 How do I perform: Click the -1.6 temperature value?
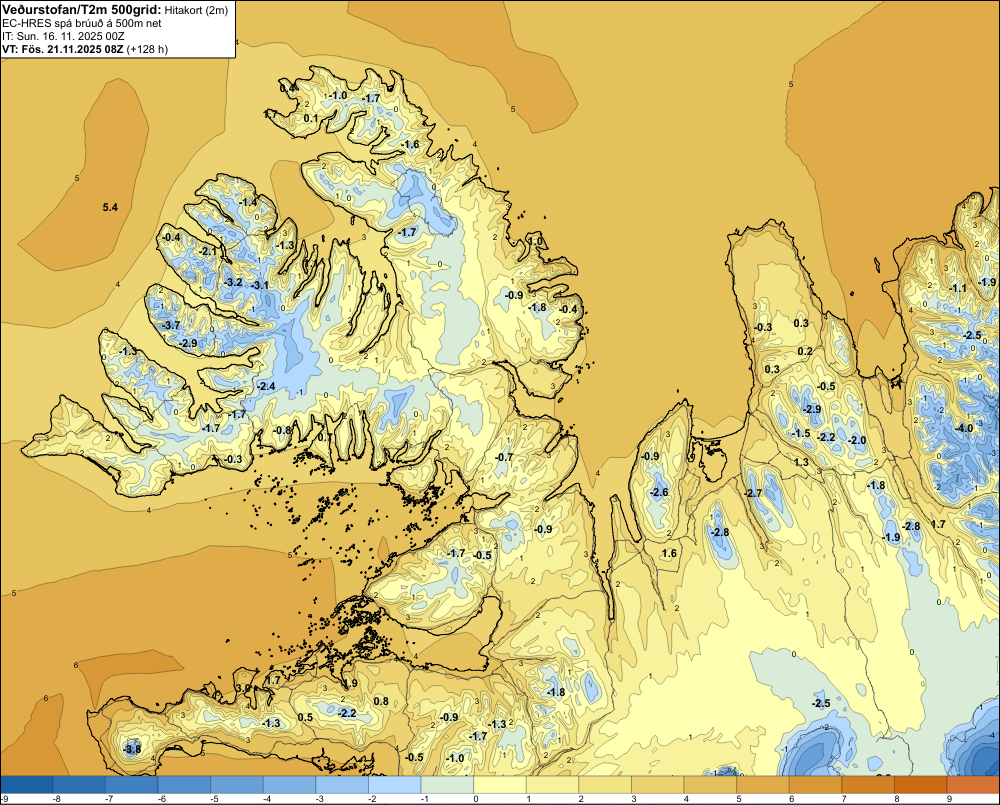click(x=410, y=144)
